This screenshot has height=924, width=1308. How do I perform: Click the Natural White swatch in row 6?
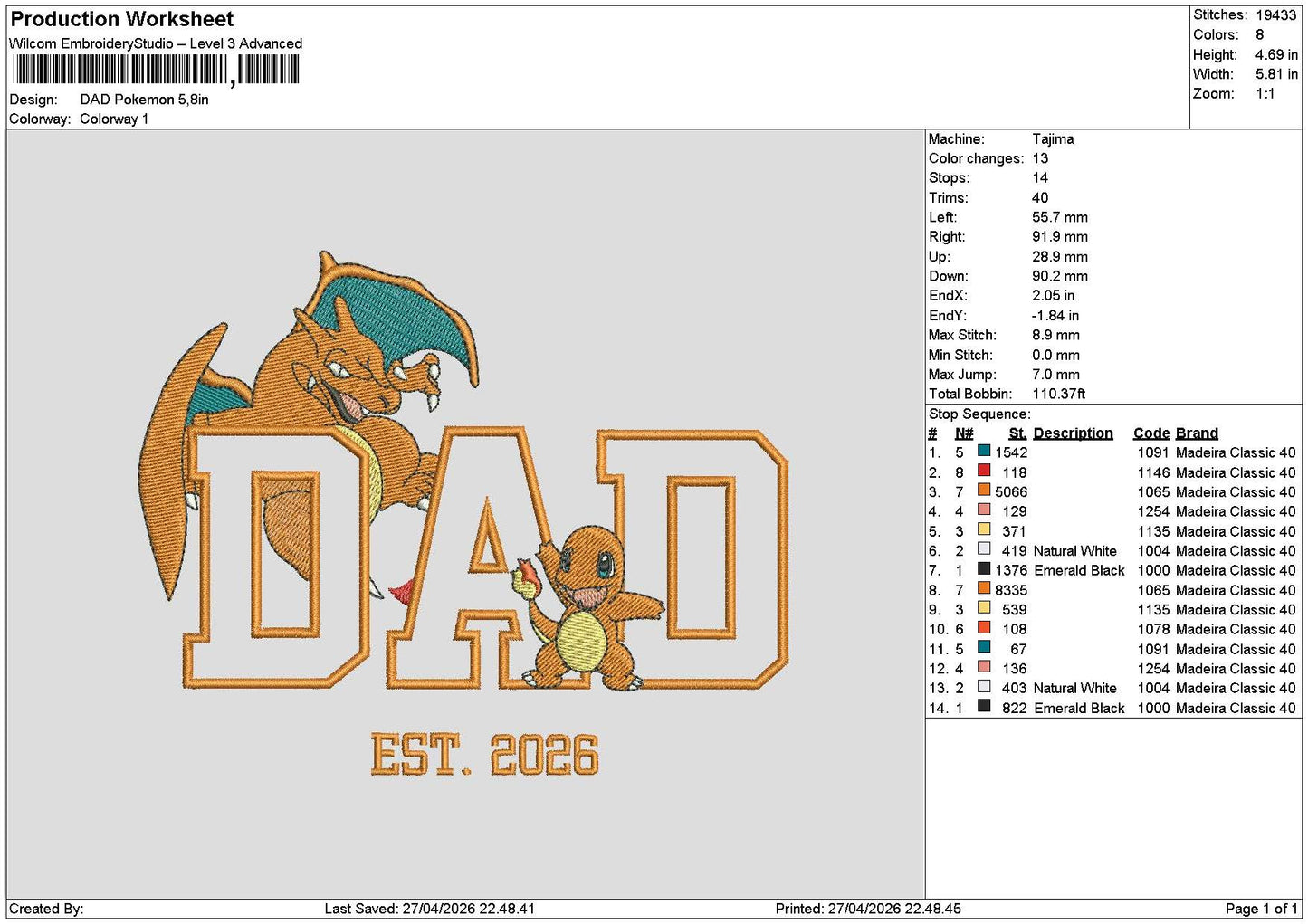(984, 549)
